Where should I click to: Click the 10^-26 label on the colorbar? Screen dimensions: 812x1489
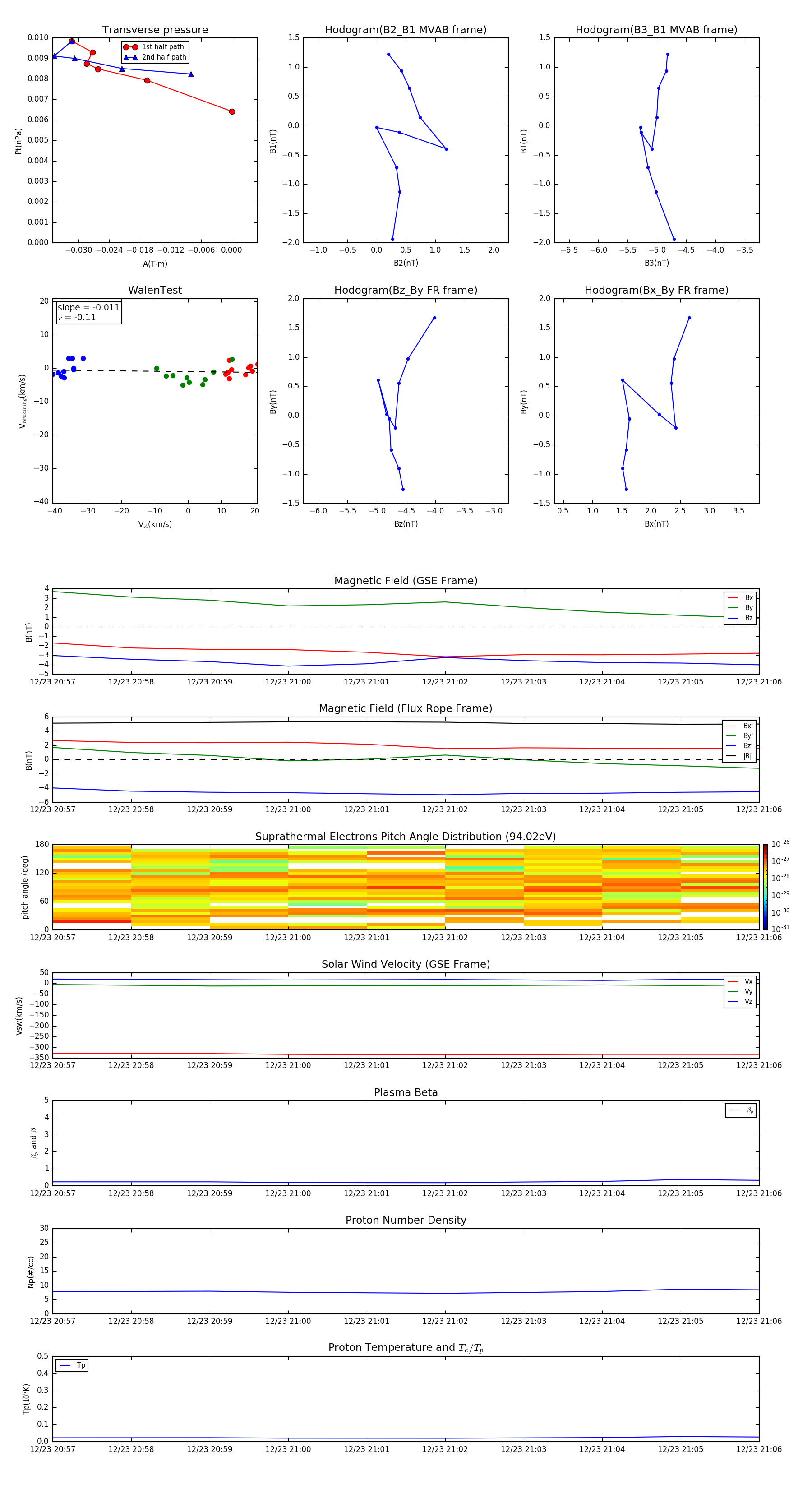tap(780, 844)
